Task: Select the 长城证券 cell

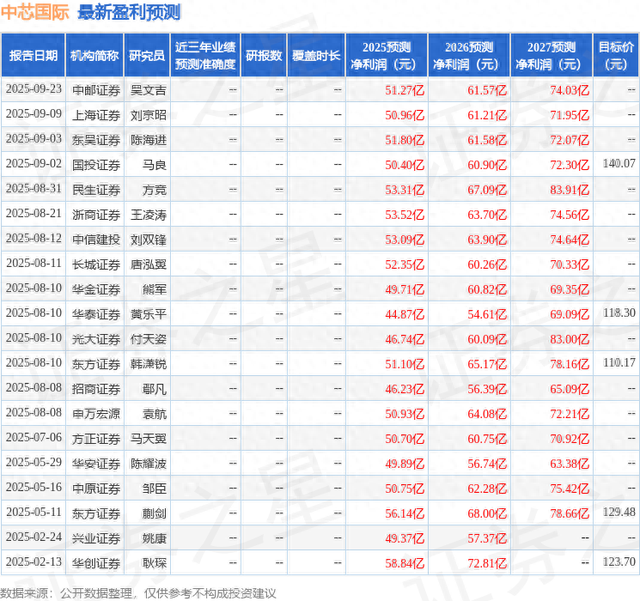Action: point(96,265)
